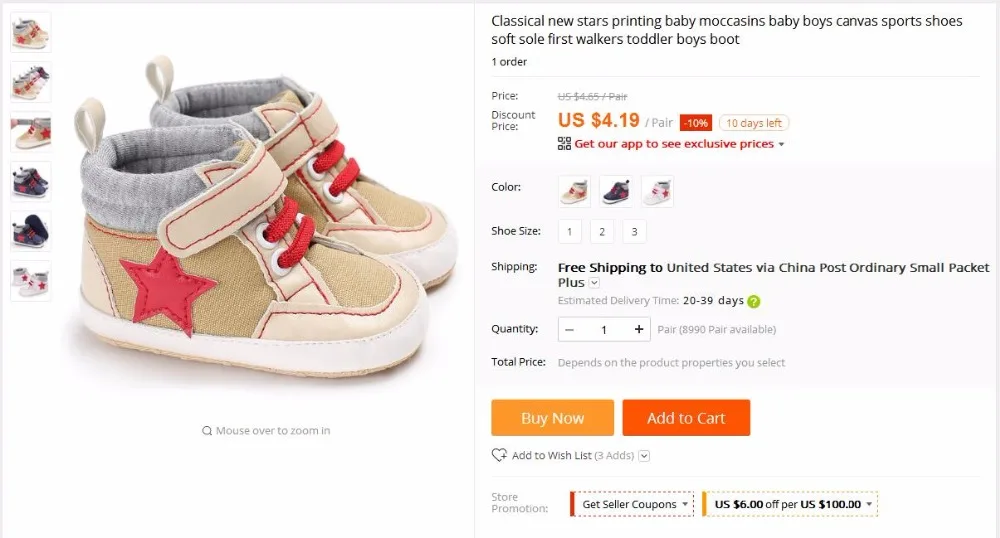1000x538 pixels.
Task: Click the heart icon for Wish List
Action: (499, 455)
